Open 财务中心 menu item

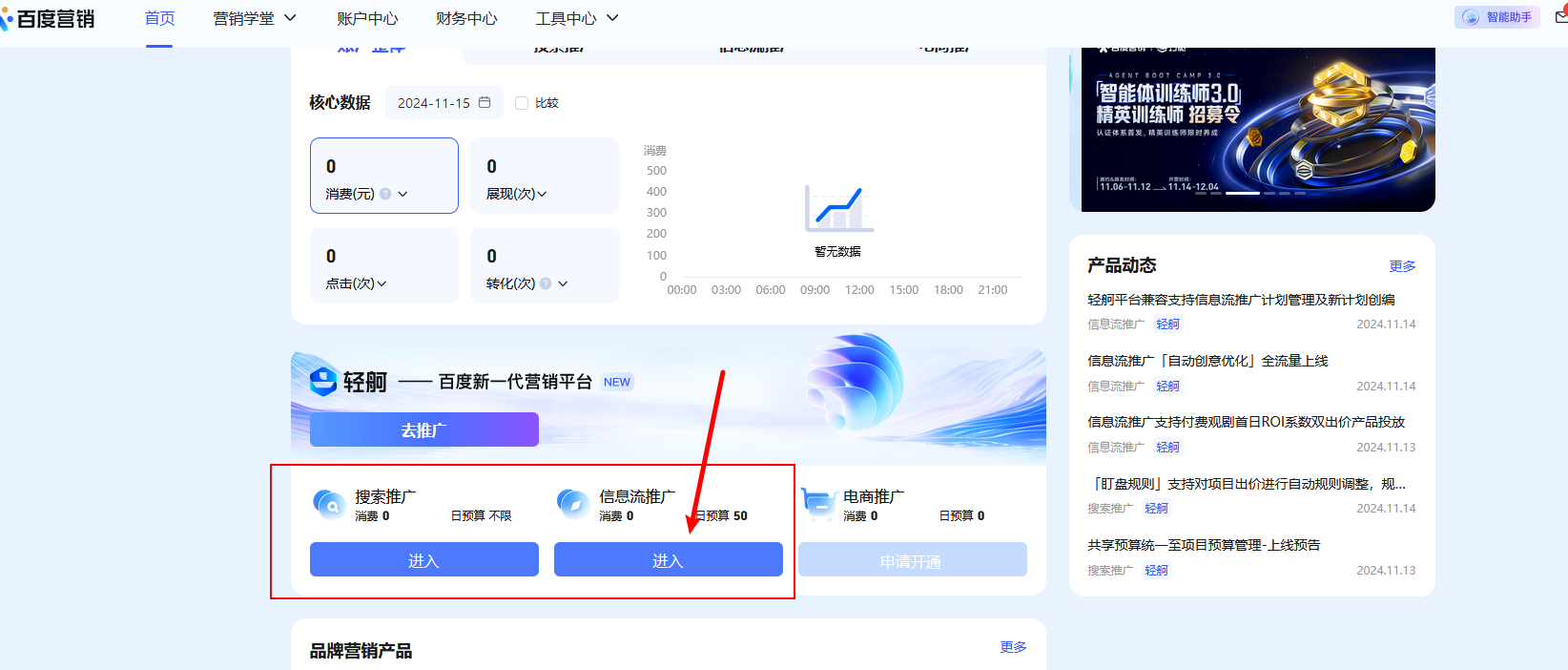click(466, 18)
